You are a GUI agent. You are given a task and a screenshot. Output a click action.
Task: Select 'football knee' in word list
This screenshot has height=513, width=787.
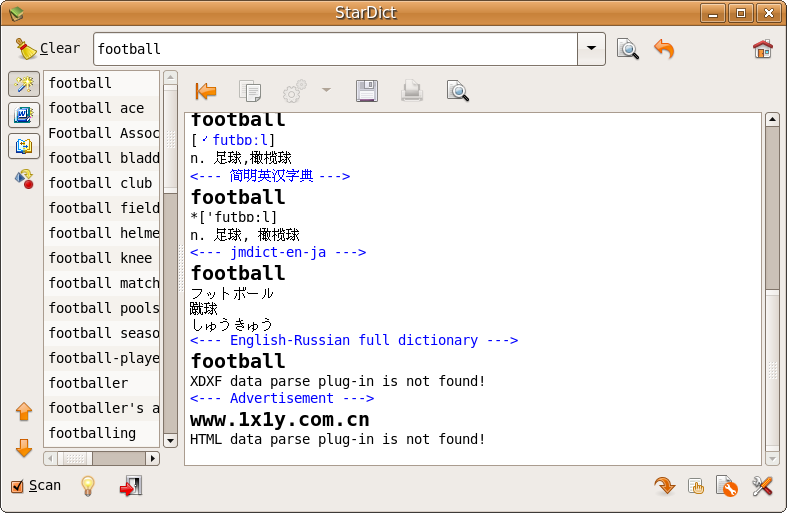point(102,258)
